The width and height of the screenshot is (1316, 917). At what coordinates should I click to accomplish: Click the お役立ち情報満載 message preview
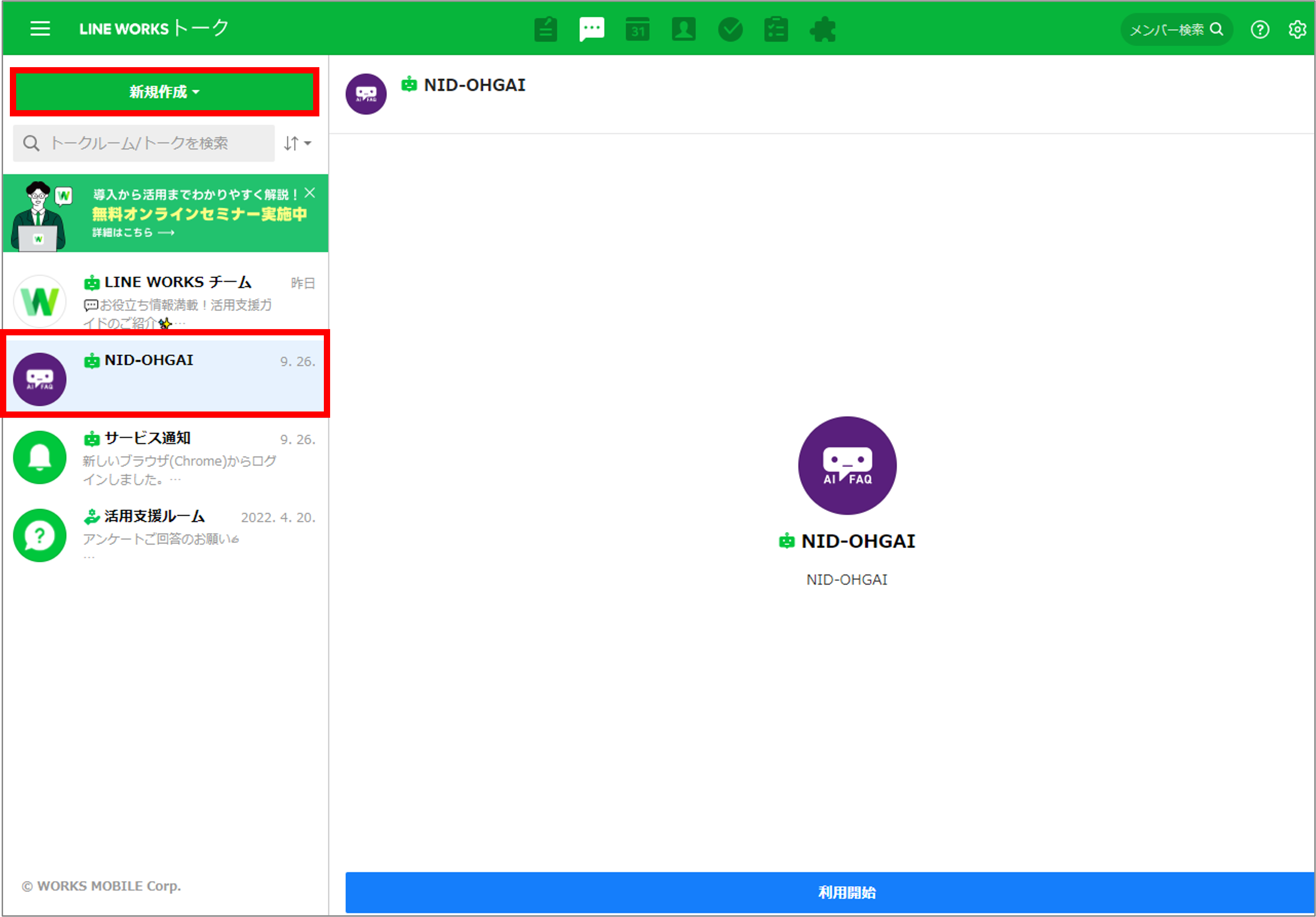pos(178,313)
